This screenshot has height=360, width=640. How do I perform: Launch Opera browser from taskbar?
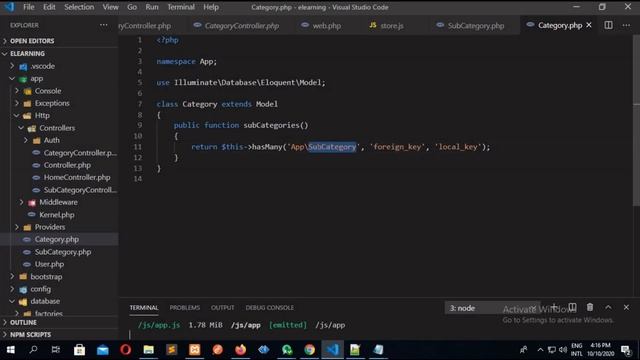pyautogui.click(x=125, y=350)
